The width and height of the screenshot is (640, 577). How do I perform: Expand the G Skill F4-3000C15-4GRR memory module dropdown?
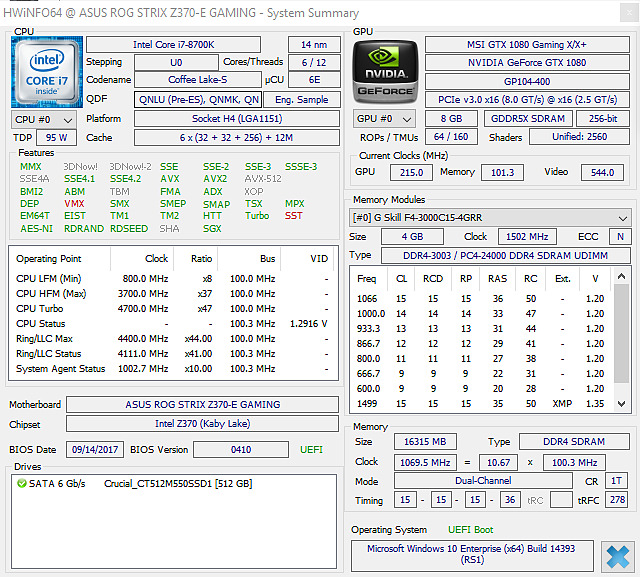(x=490, y=218)
